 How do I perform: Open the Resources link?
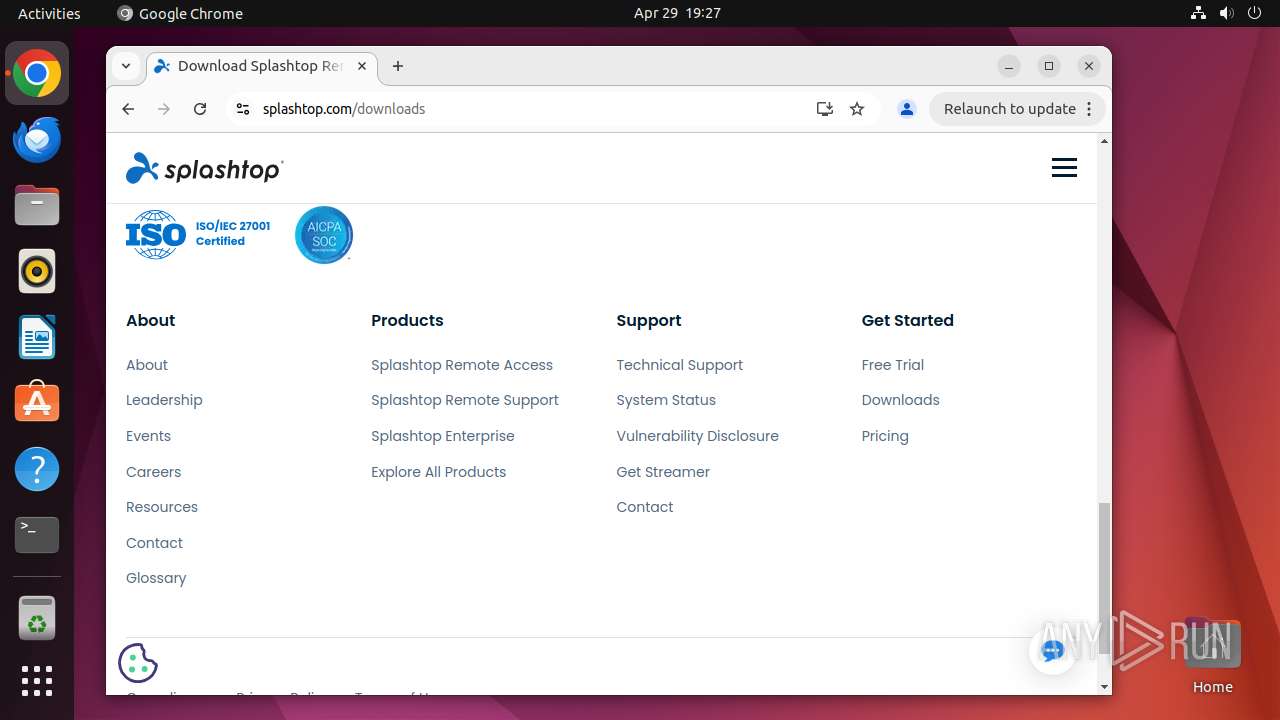(x=162, y=507)
